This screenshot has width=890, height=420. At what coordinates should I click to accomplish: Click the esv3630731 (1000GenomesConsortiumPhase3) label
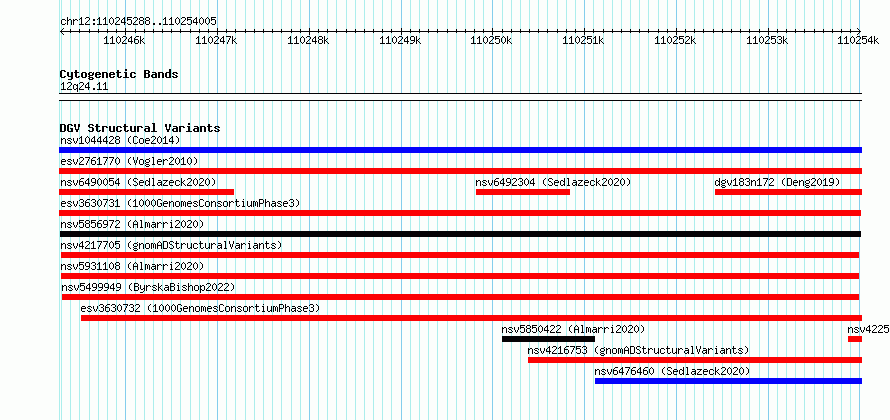tap(180, 203)
